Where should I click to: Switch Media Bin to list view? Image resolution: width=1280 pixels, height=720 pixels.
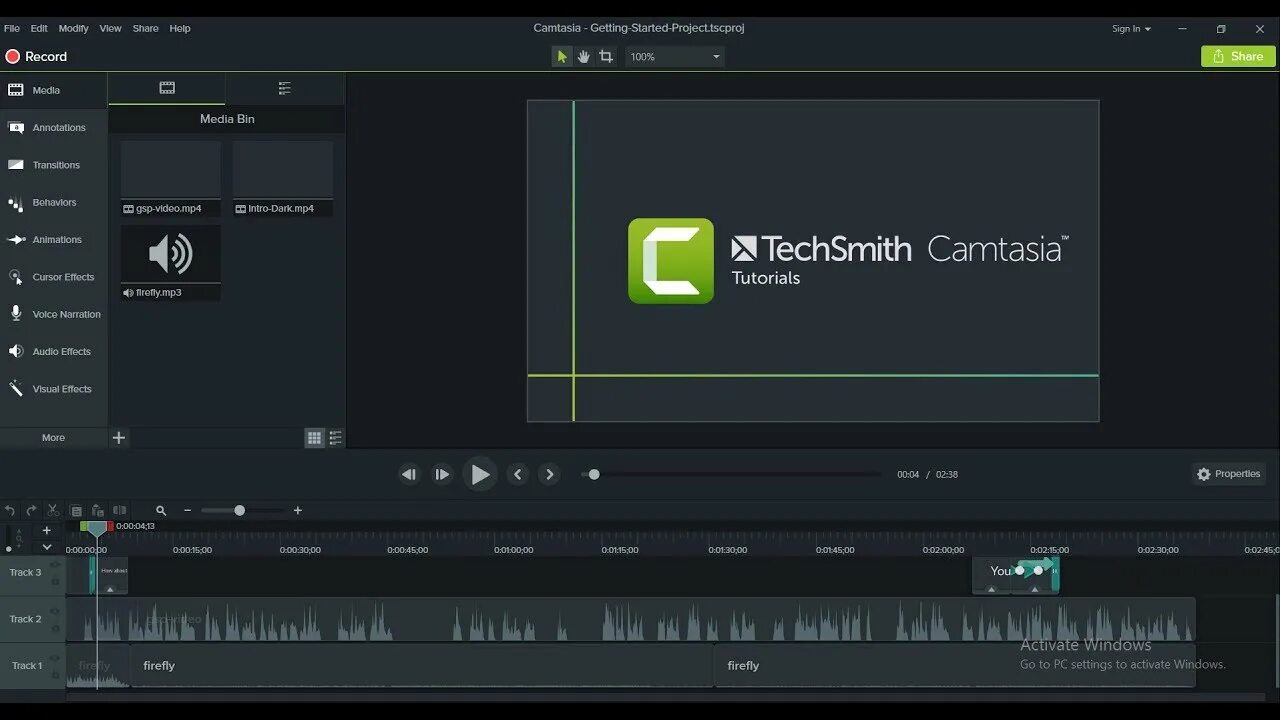click(x=336, y=438)
